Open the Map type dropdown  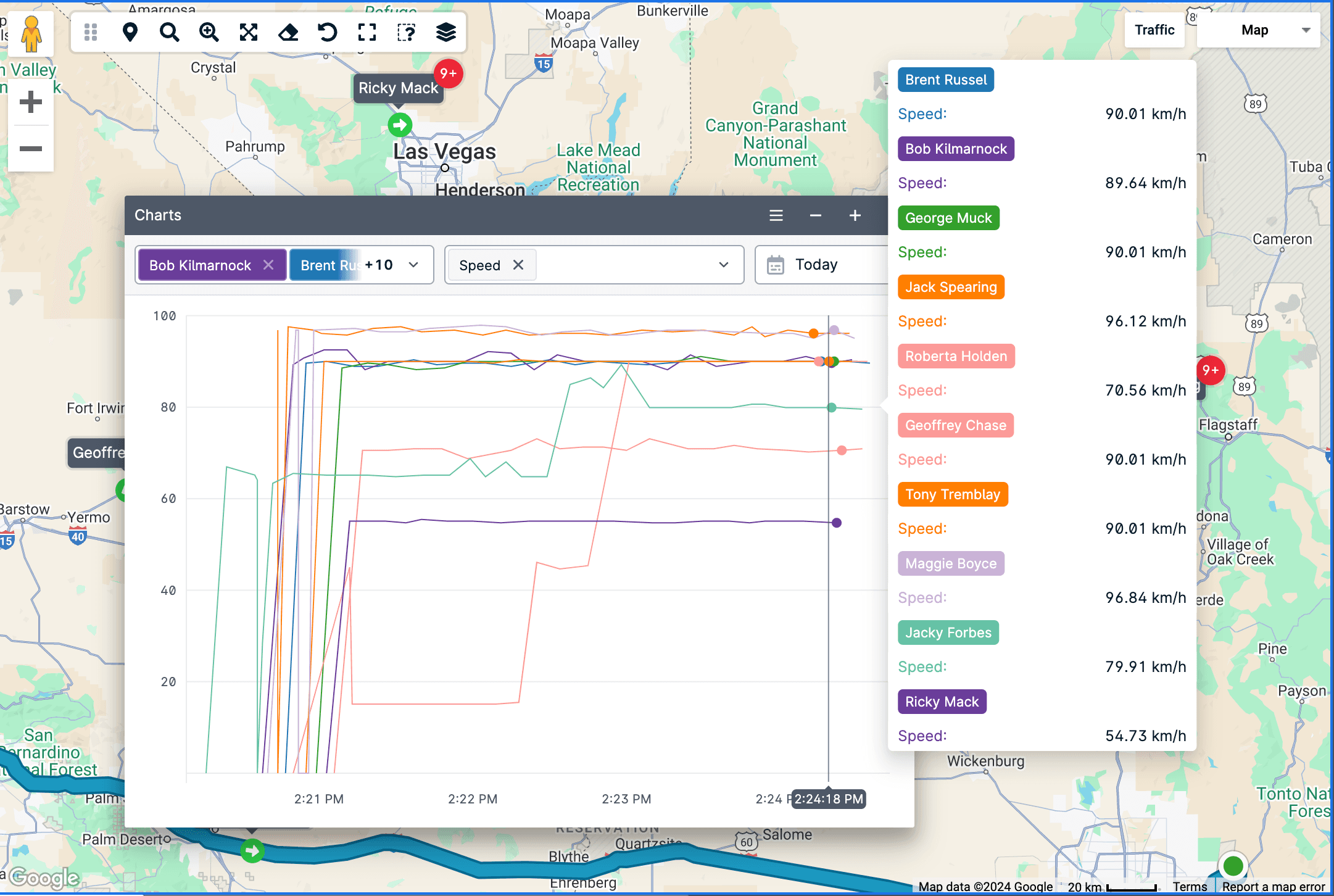tap(1259, 30)
